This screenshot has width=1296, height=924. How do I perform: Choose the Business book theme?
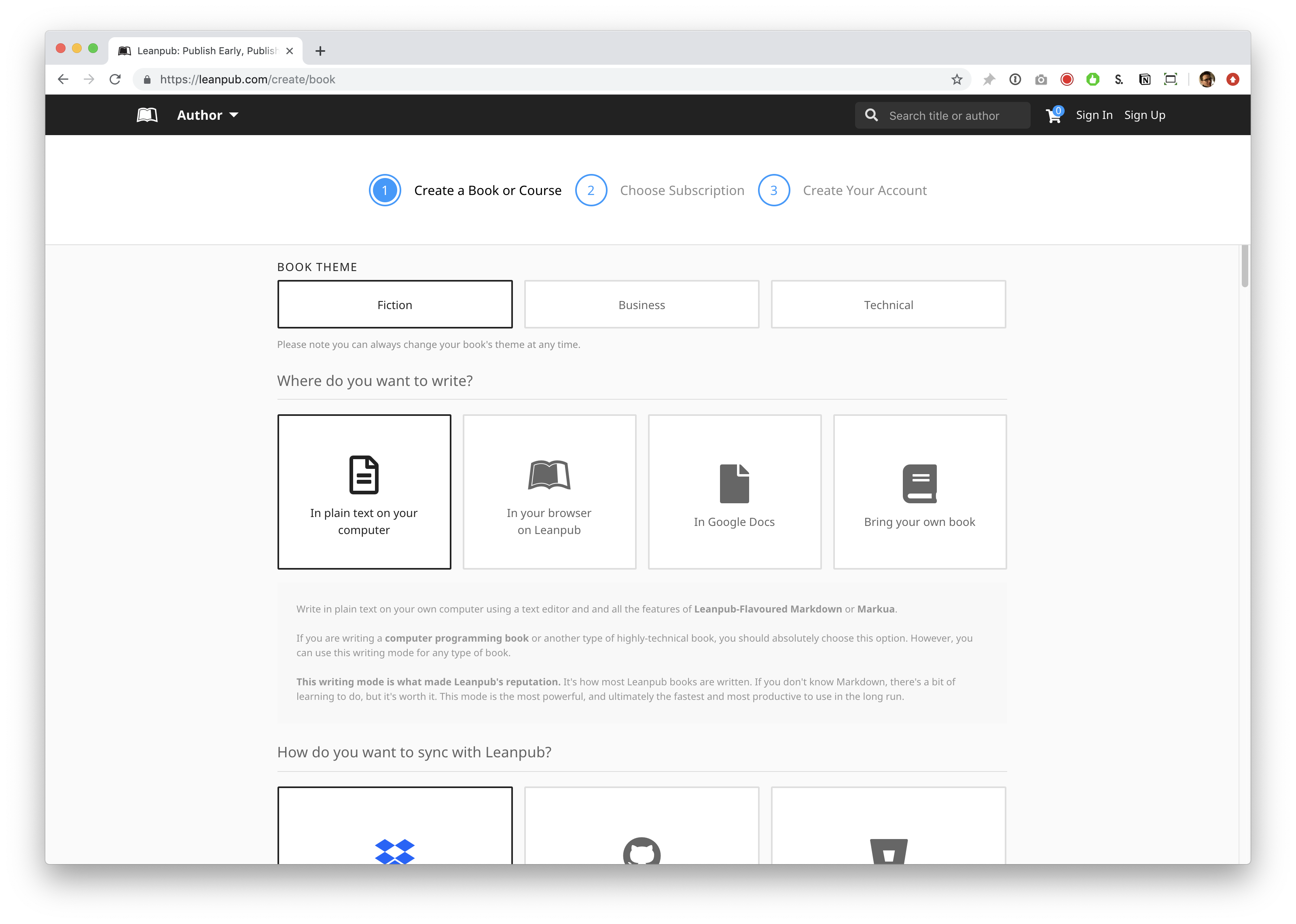pos(641,304)
